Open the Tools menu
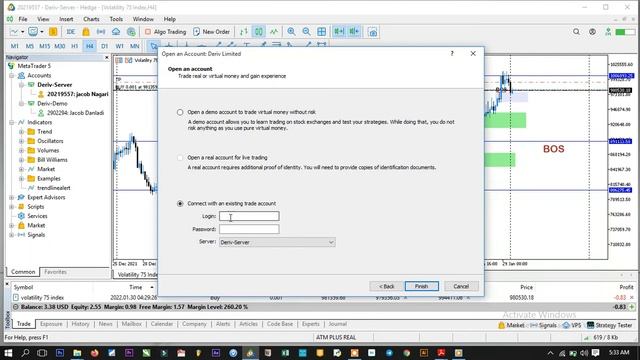This screenshot has width=640, height=360. point(116,19)
